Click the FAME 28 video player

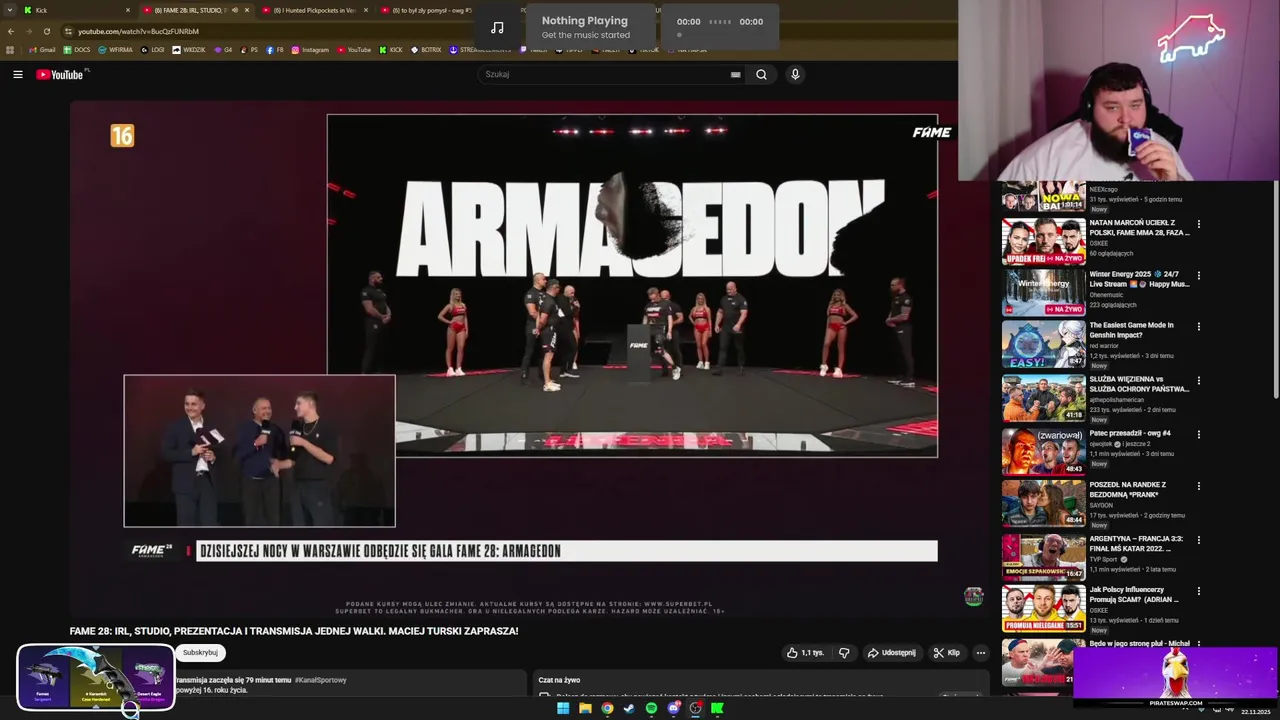tap(529, 360)
